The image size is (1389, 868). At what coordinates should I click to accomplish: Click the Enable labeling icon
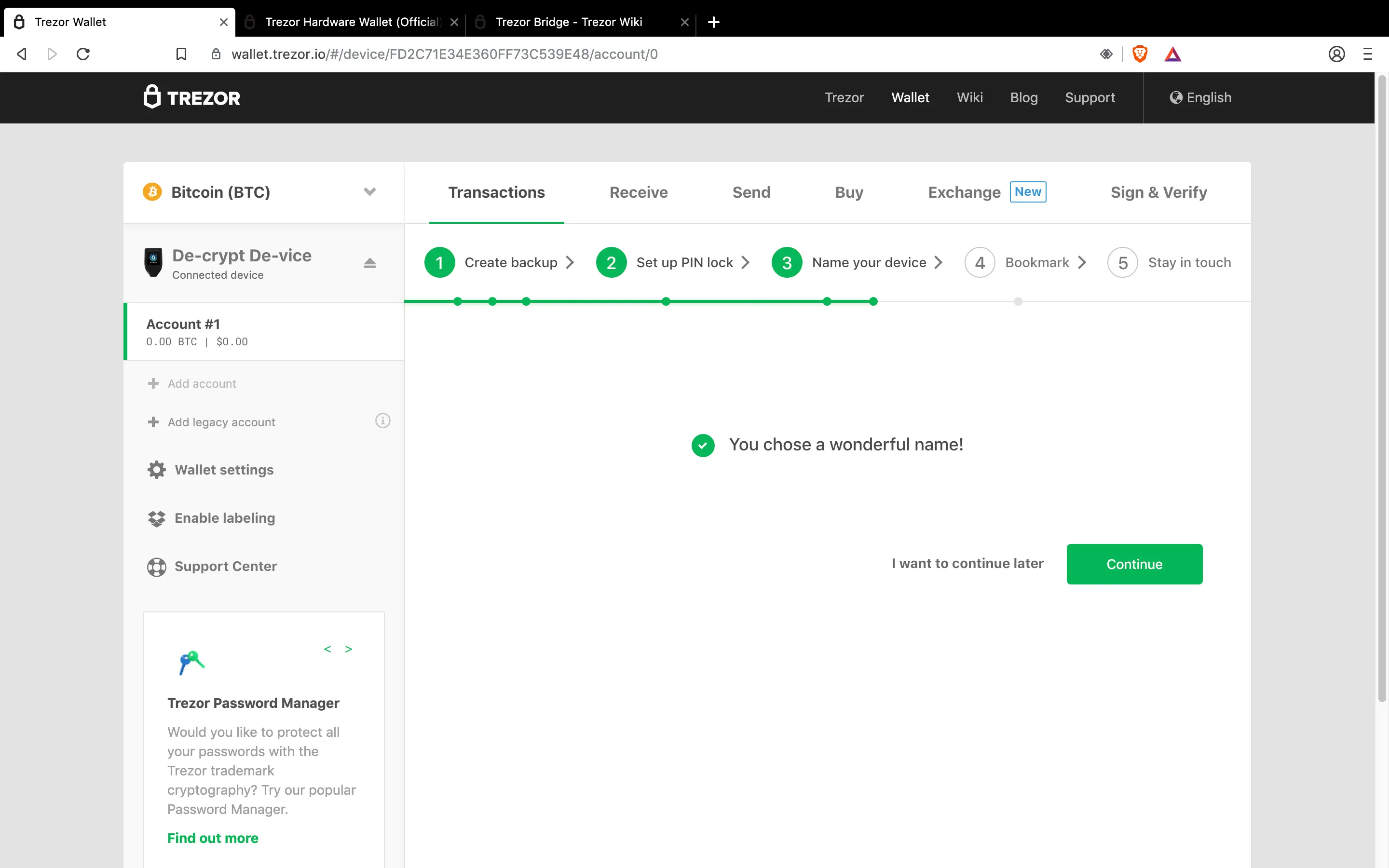155,518
